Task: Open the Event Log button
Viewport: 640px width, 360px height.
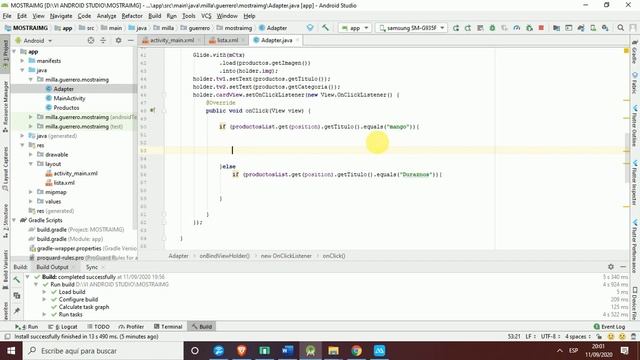Action: pyautogui.click(x=609, y=327)
